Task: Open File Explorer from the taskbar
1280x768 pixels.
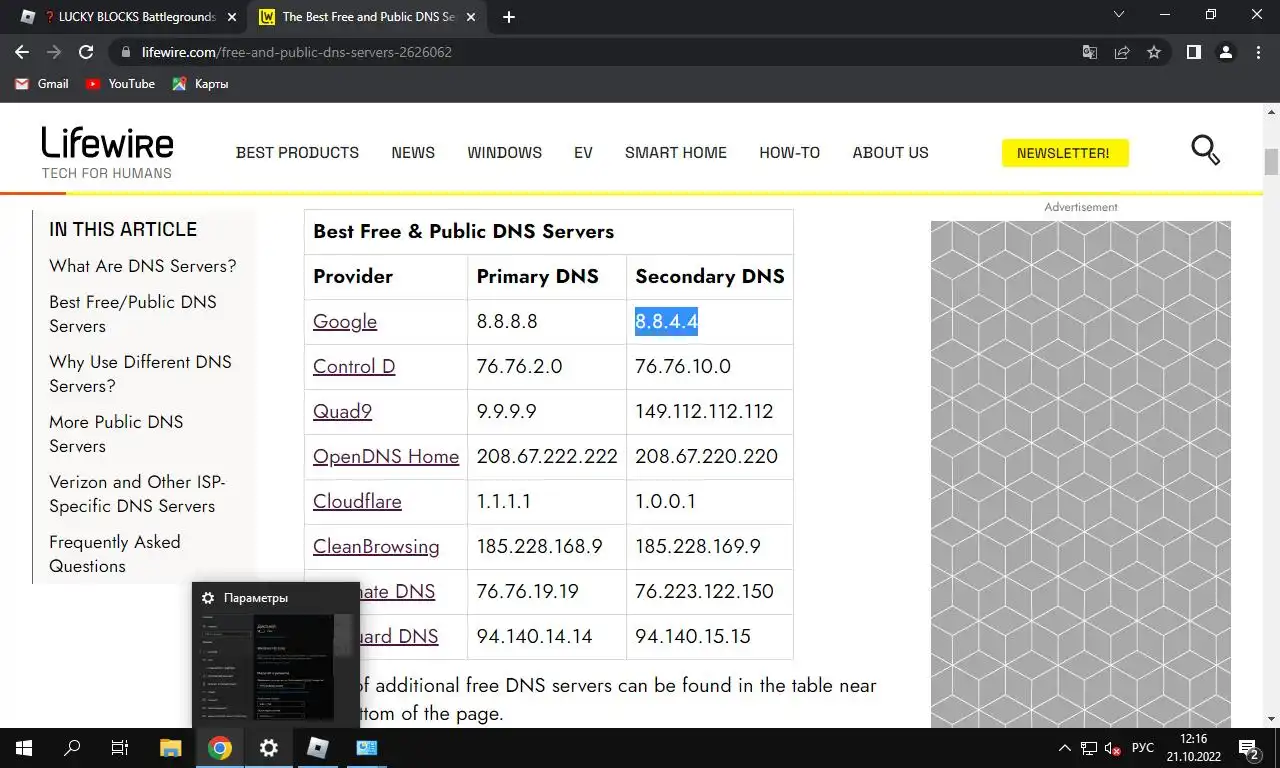Action: 171,748
